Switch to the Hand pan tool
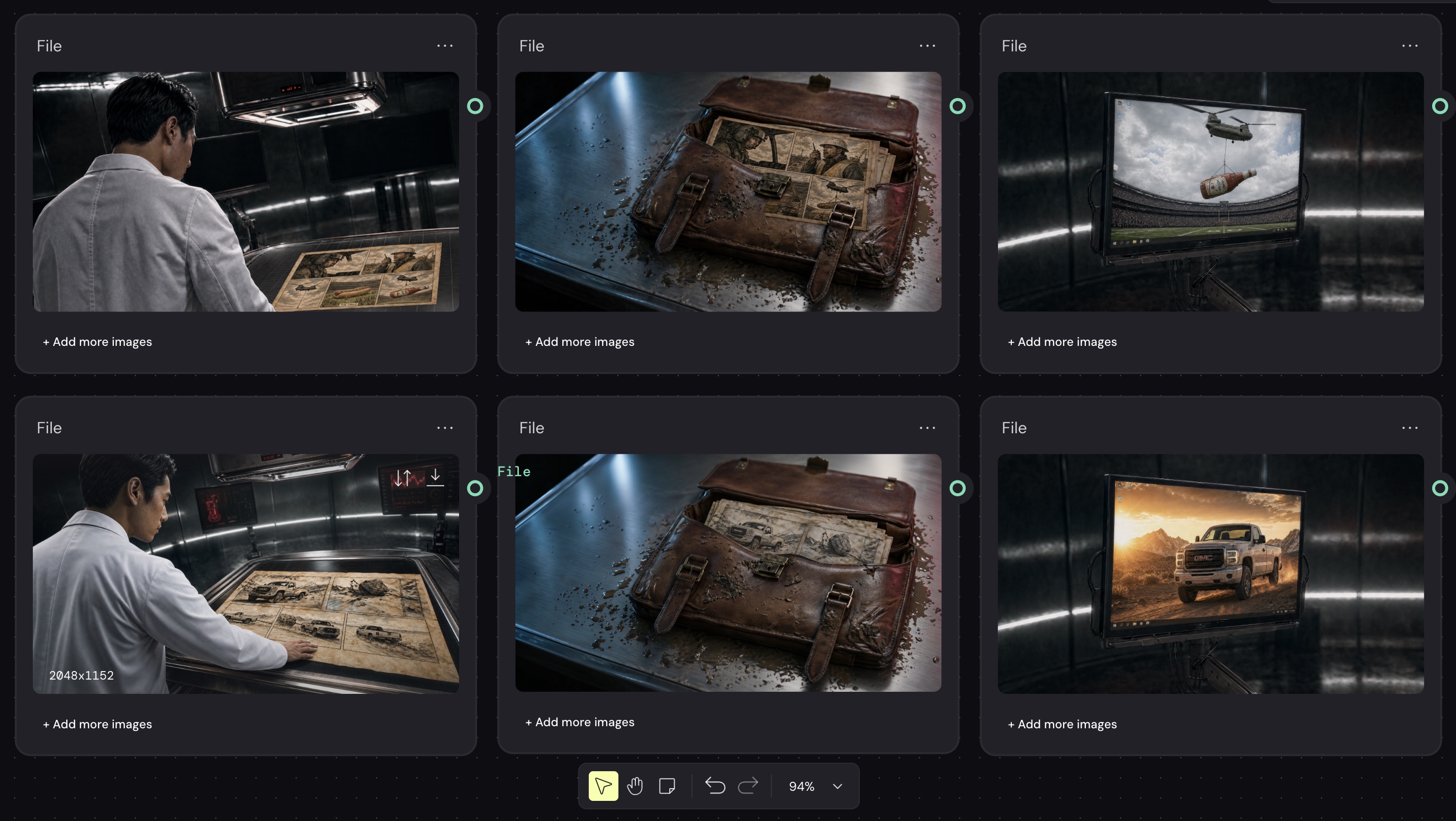 coord(635,786)
